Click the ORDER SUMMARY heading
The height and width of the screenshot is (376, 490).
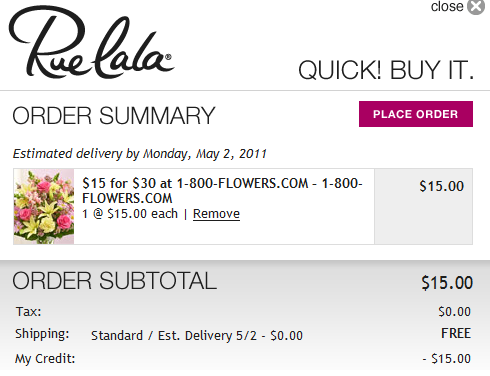[114, 116]
